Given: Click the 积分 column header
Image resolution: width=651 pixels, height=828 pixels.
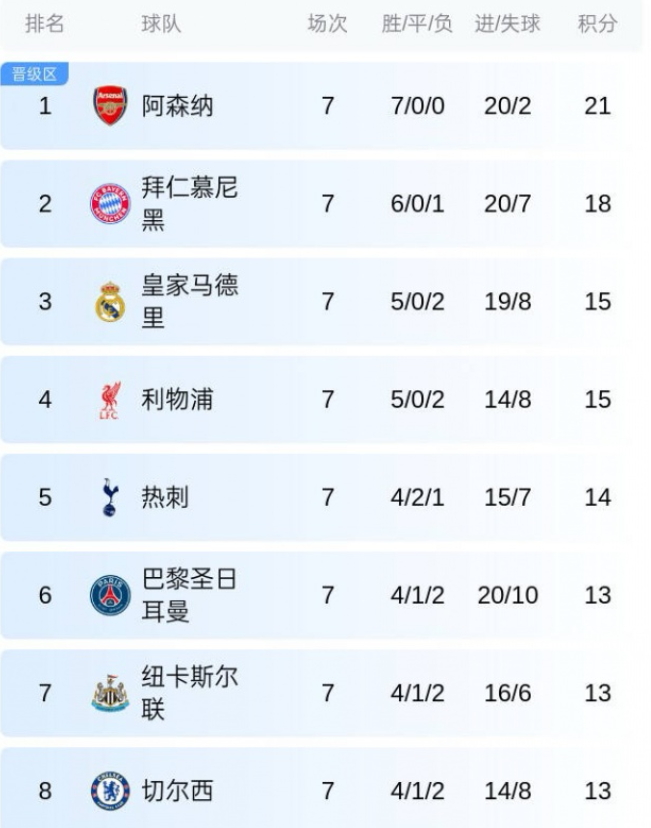Looking at the screenshot, I should point(597,24).
